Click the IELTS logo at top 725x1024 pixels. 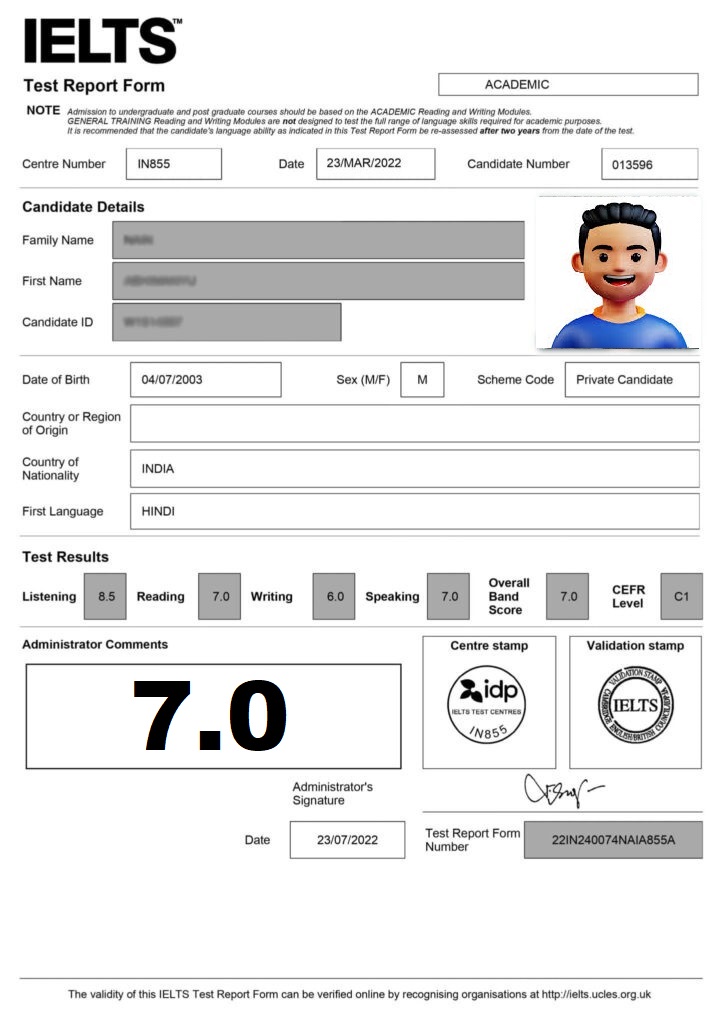pyautogui.click(x=101, y=40)
